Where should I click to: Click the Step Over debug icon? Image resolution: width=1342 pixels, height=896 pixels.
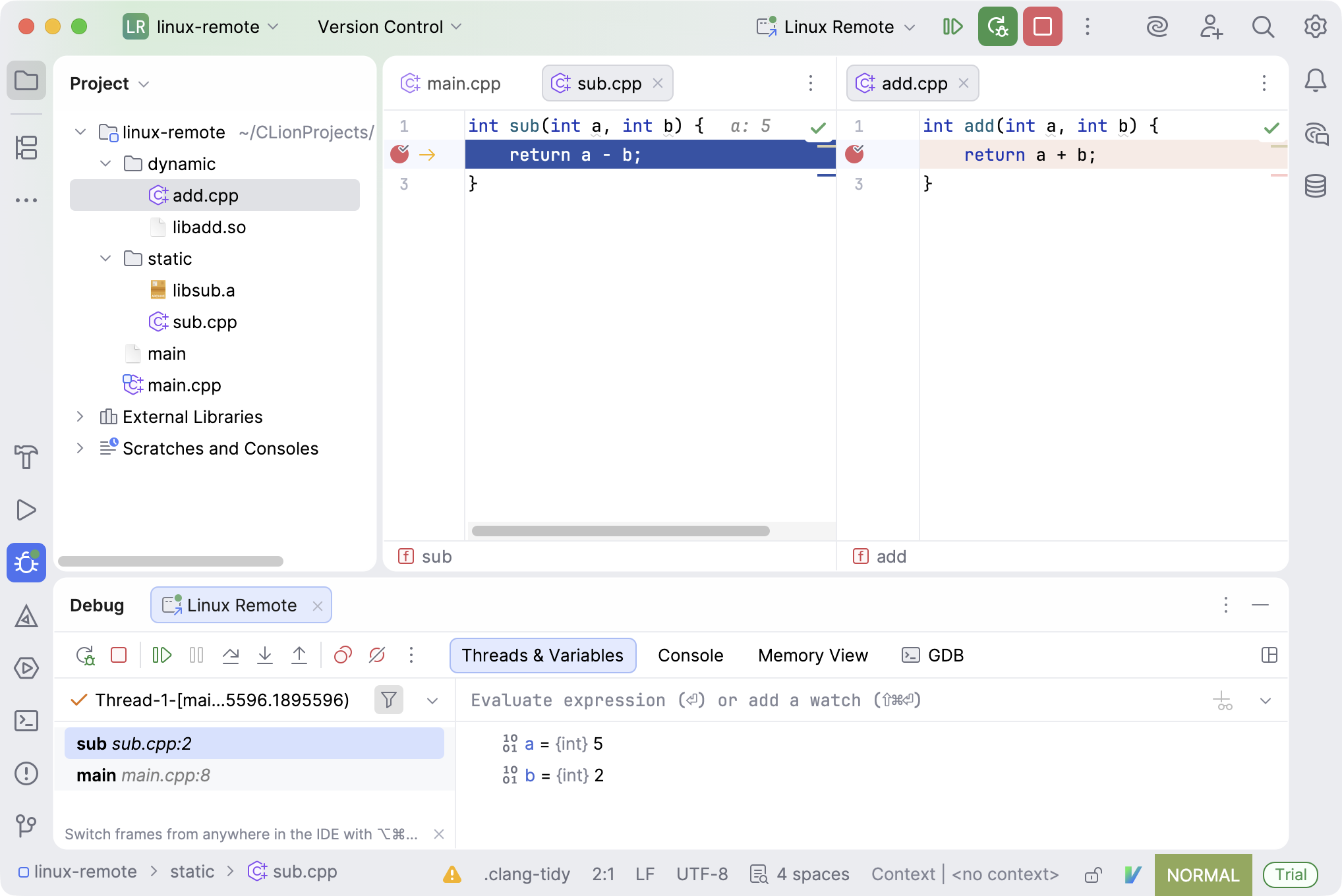tap(231, 655)
